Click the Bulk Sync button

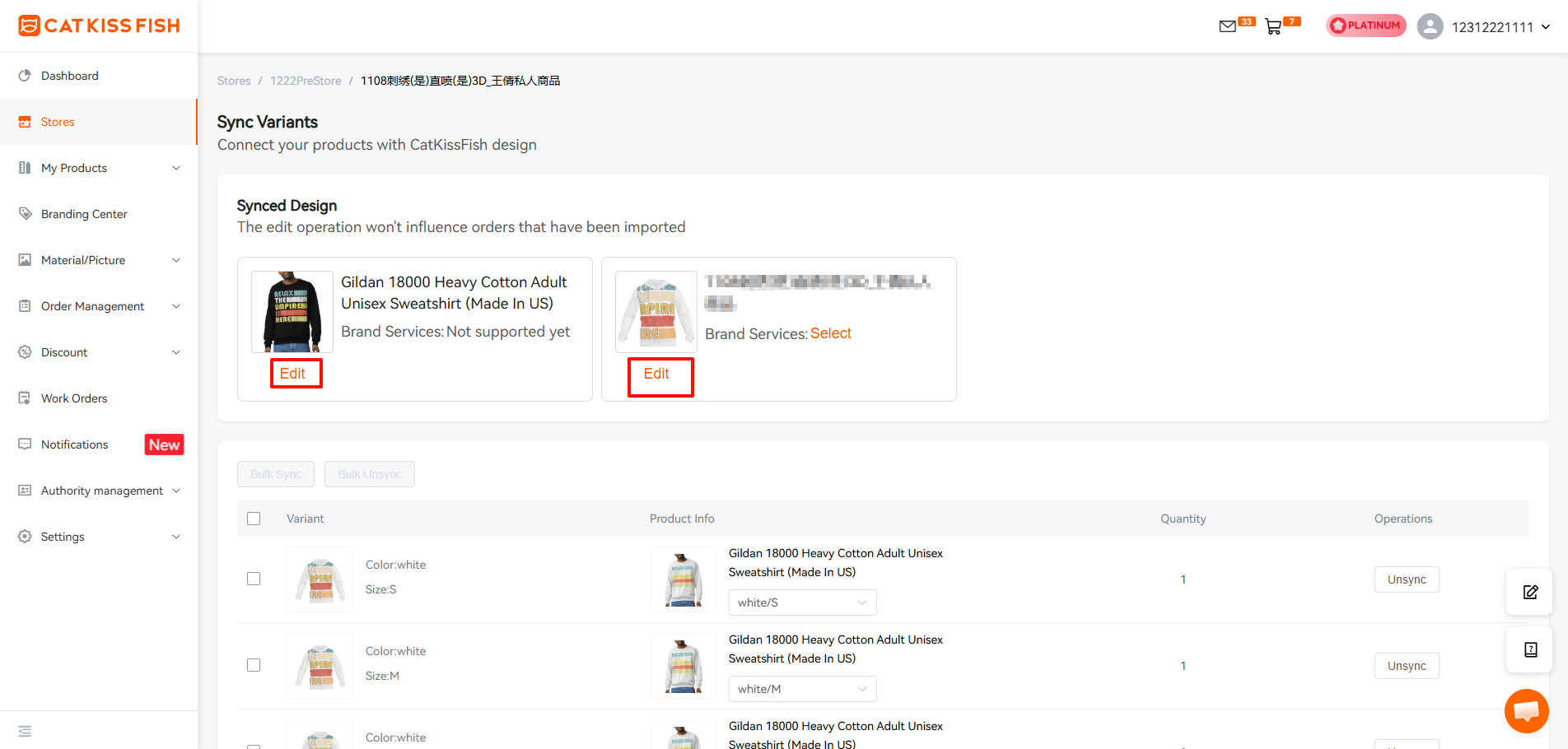(276, 474)
